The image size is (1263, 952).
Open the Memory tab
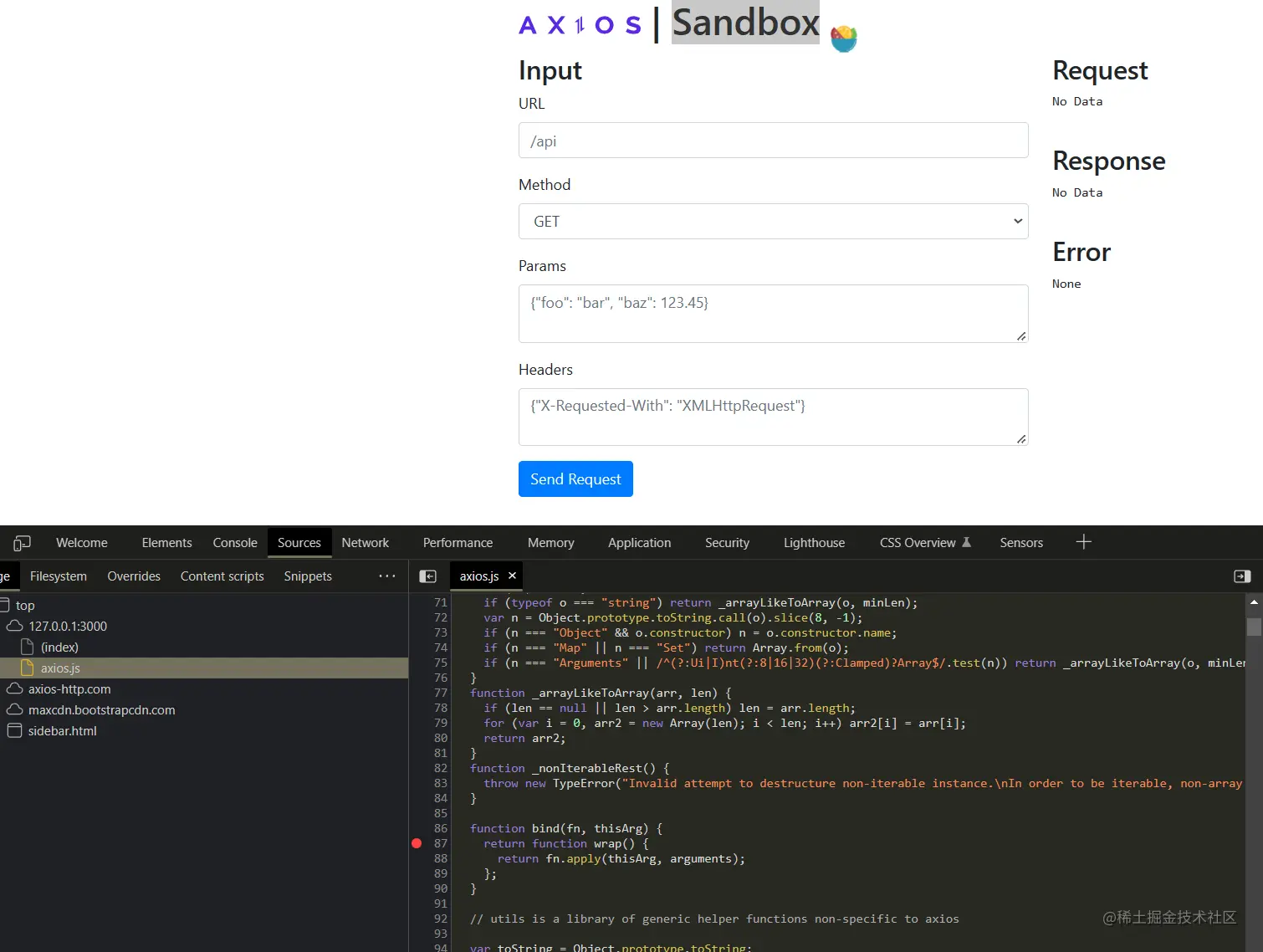pos(551,542)
